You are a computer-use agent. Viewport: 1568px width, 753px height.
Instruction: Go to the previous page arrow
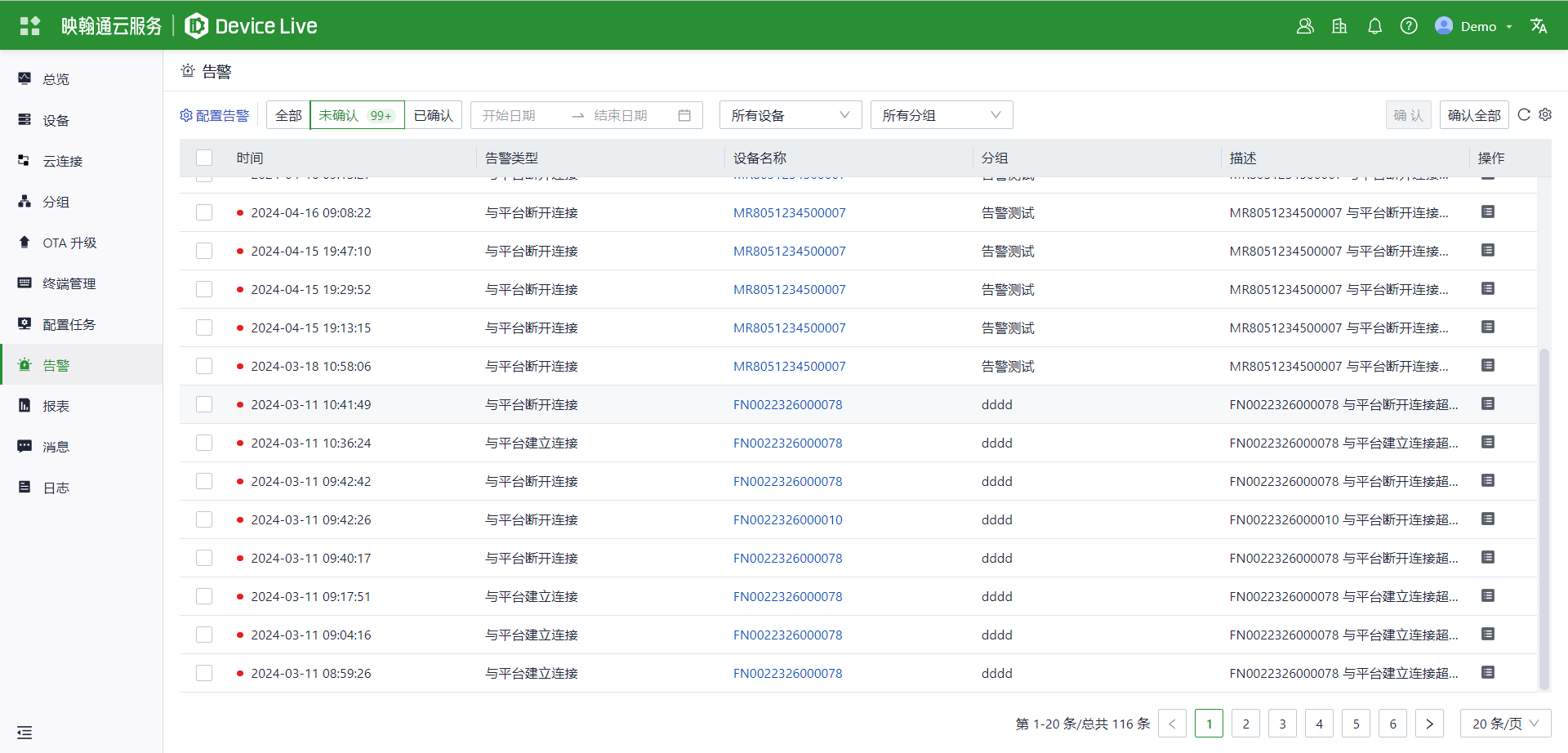click(x=1172, y=724)
